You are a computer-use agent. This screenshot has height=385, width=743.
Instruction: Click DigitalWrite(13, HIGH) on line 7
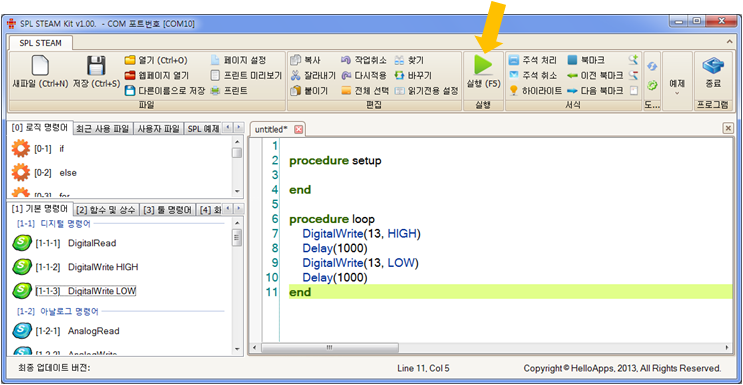pyautogui.click(x=362, y=234)
